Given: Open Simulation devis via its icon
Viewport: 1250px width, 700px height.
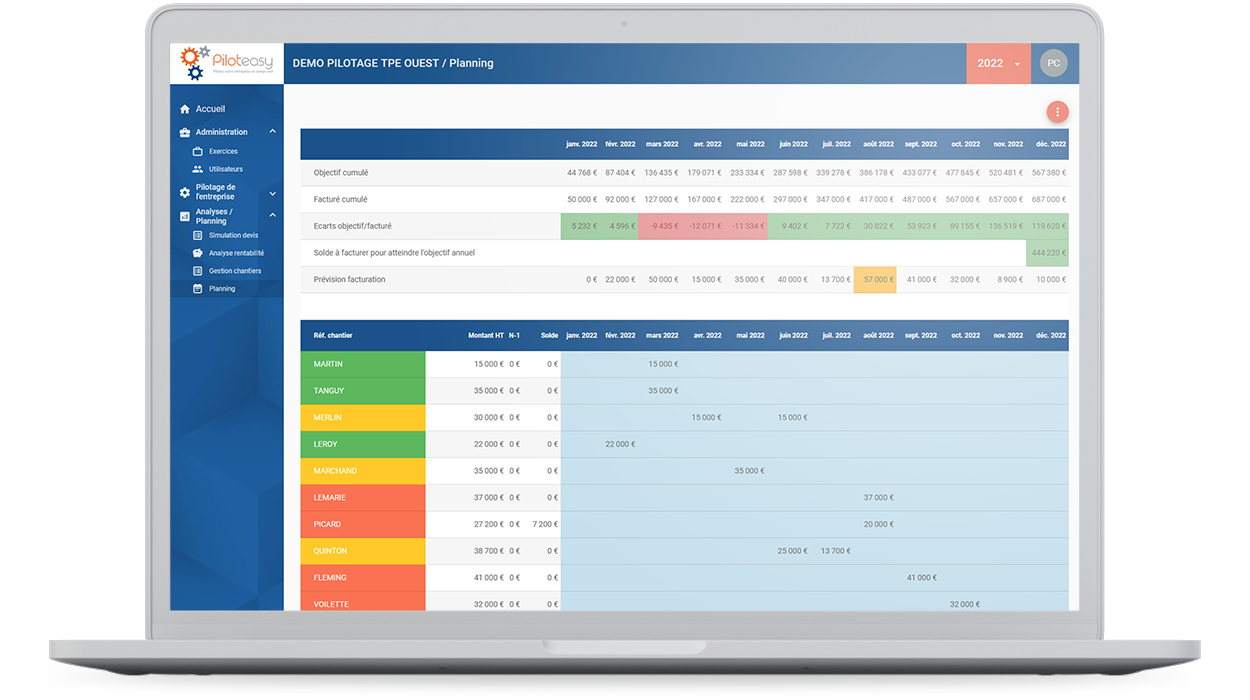Looking at the screenshot, I should pos(197,235).
